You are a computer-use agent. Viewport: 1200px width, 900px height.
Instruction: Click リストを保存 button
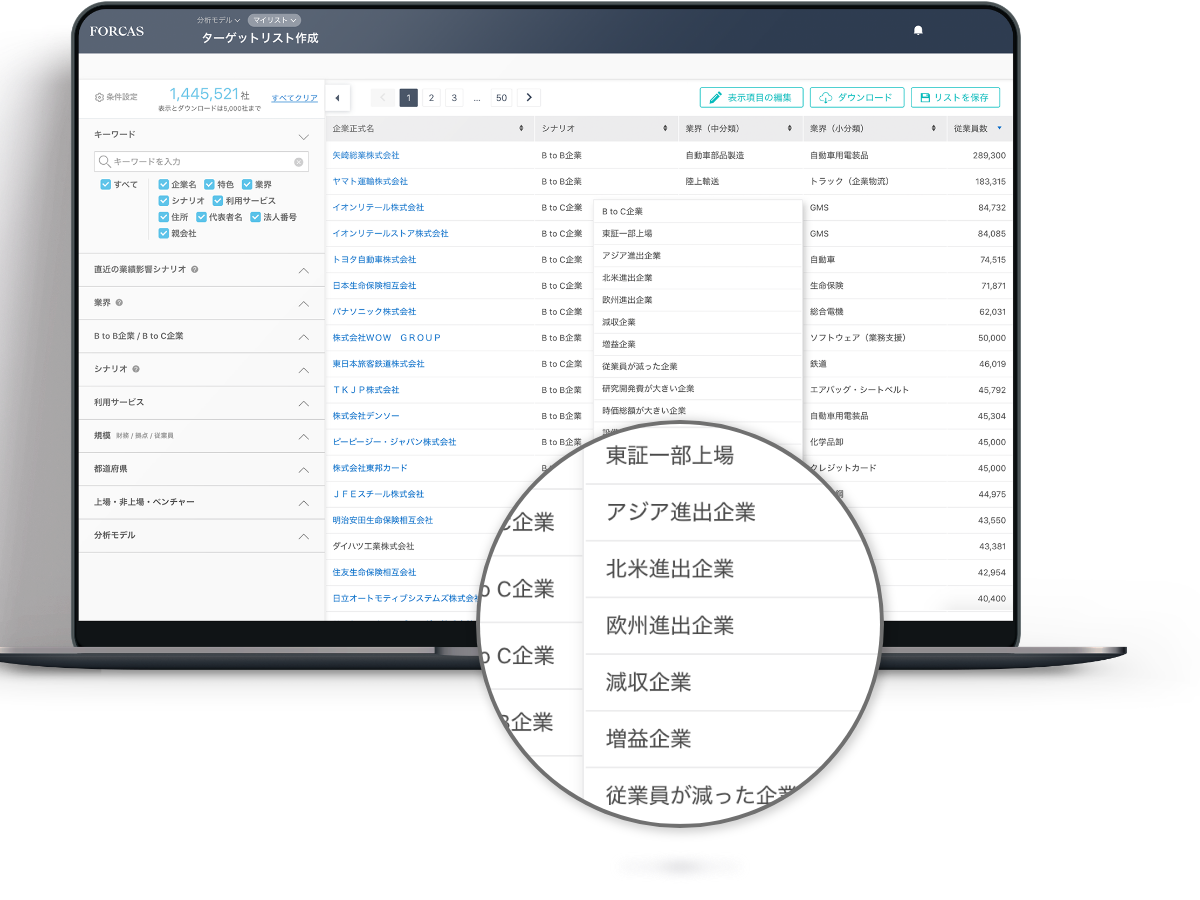click(x=955, y=97)
